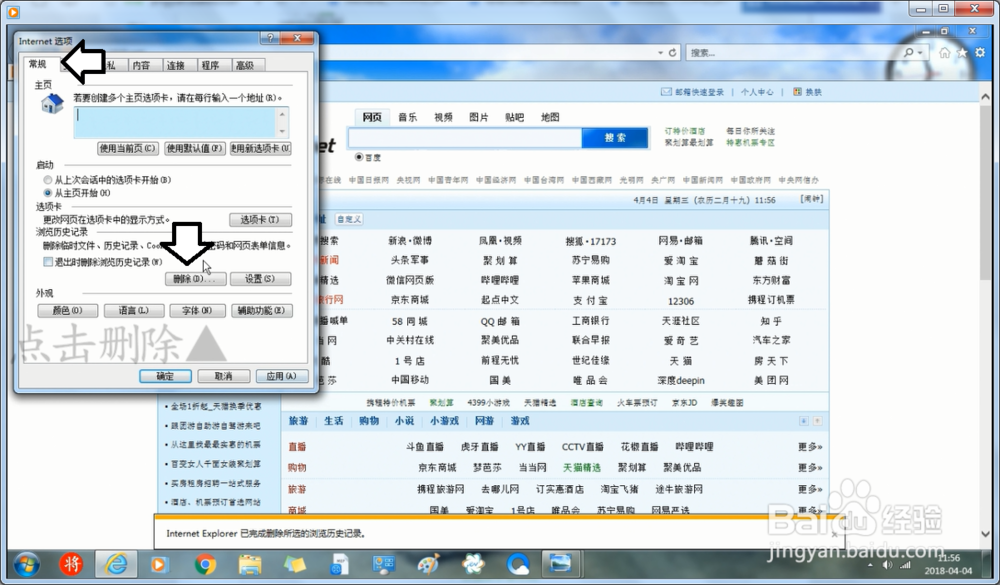Screen dimensions: 1000x585
Task: Click 设置(S) button for browsing history
Action: coord(260,279)
